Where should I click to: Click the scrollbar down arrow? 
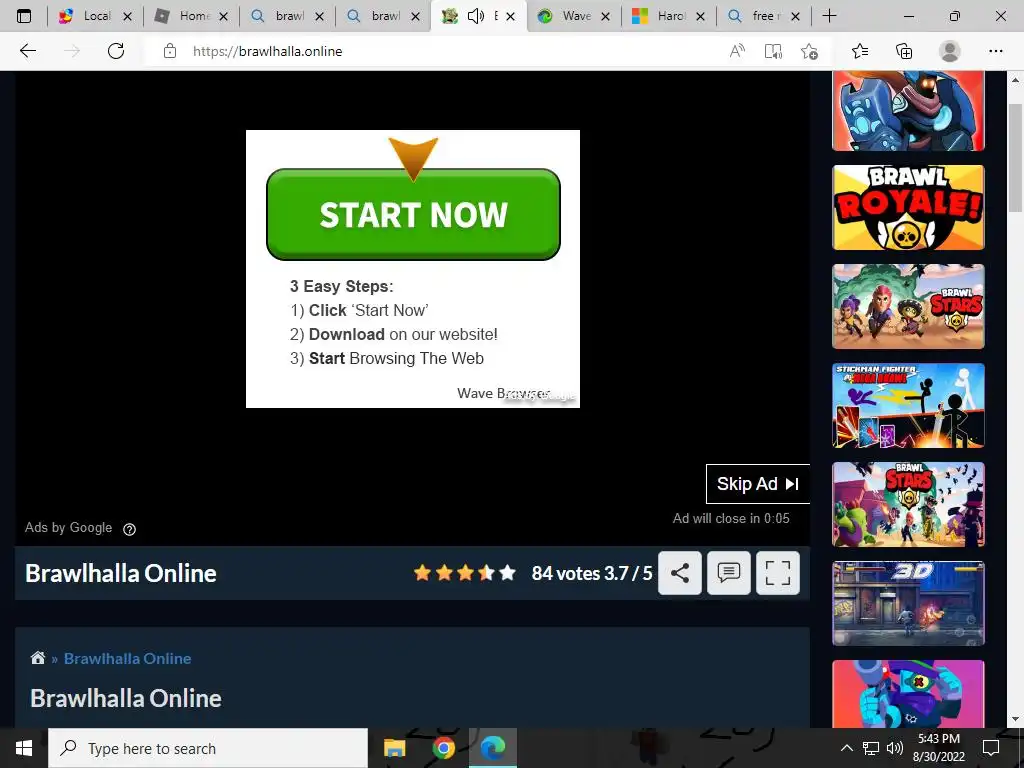[1015, 720]
